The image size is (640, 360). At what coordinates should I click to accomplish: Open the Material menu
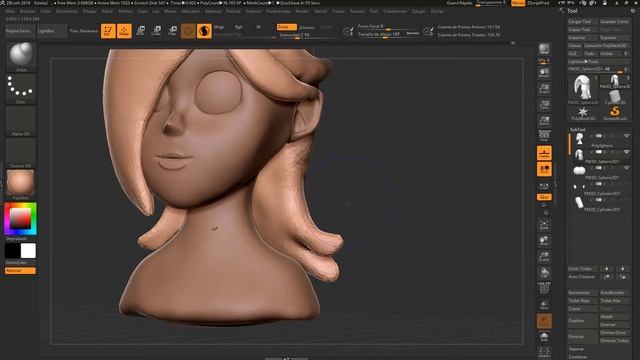[213, 11]
